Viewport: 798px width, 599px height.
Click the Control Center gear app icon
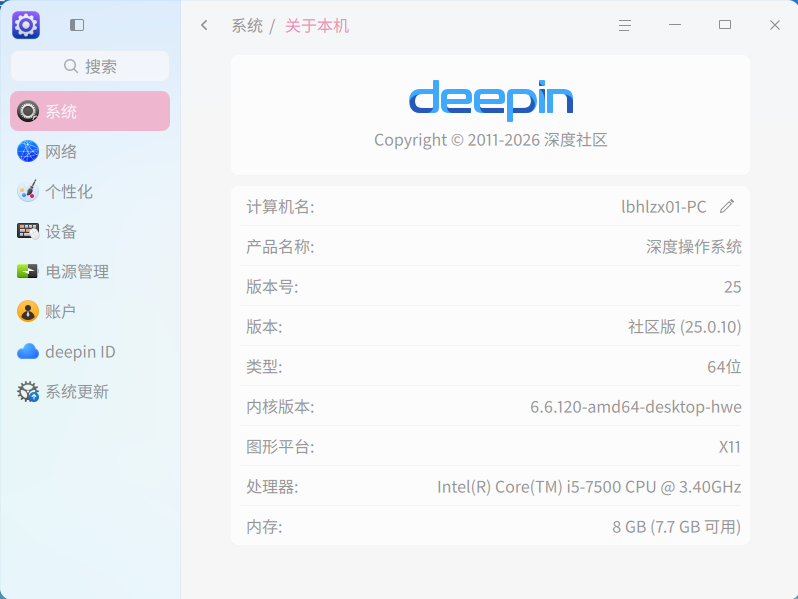coord(26,25)
